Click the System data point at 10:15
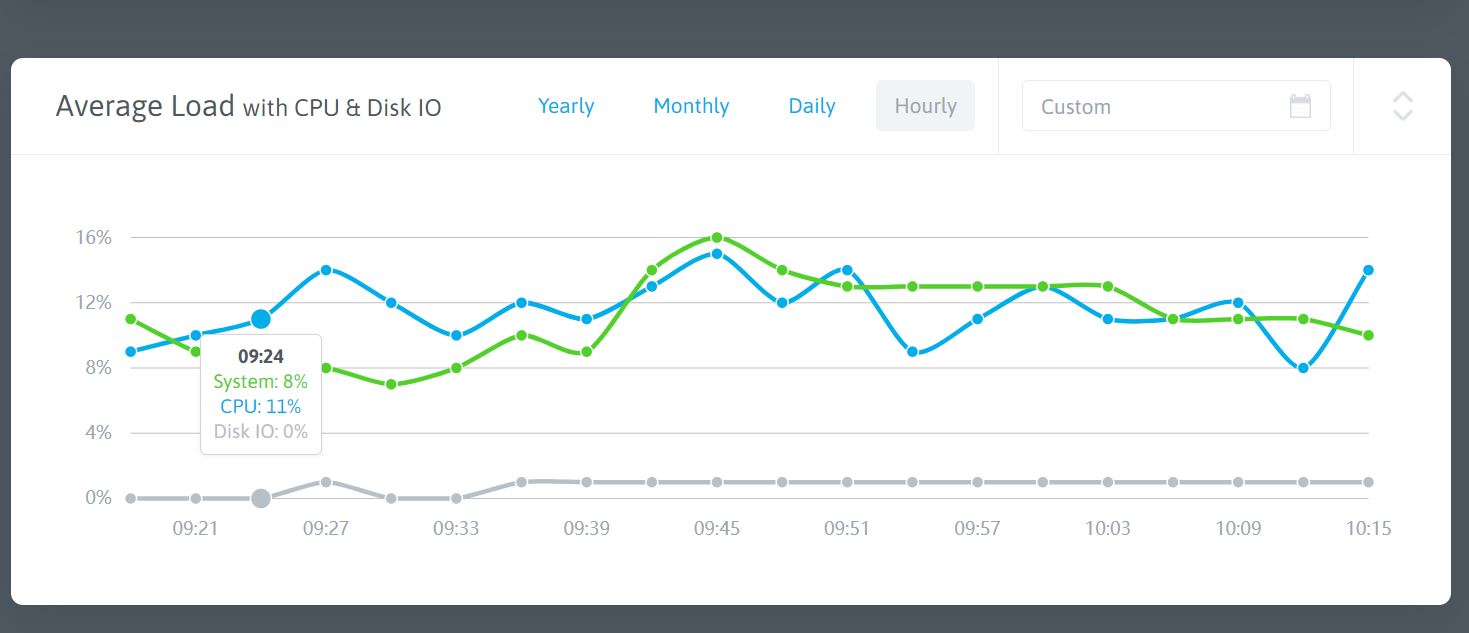The height and width of the screenshot is (633, 1469). click(x=1368, y=335)
